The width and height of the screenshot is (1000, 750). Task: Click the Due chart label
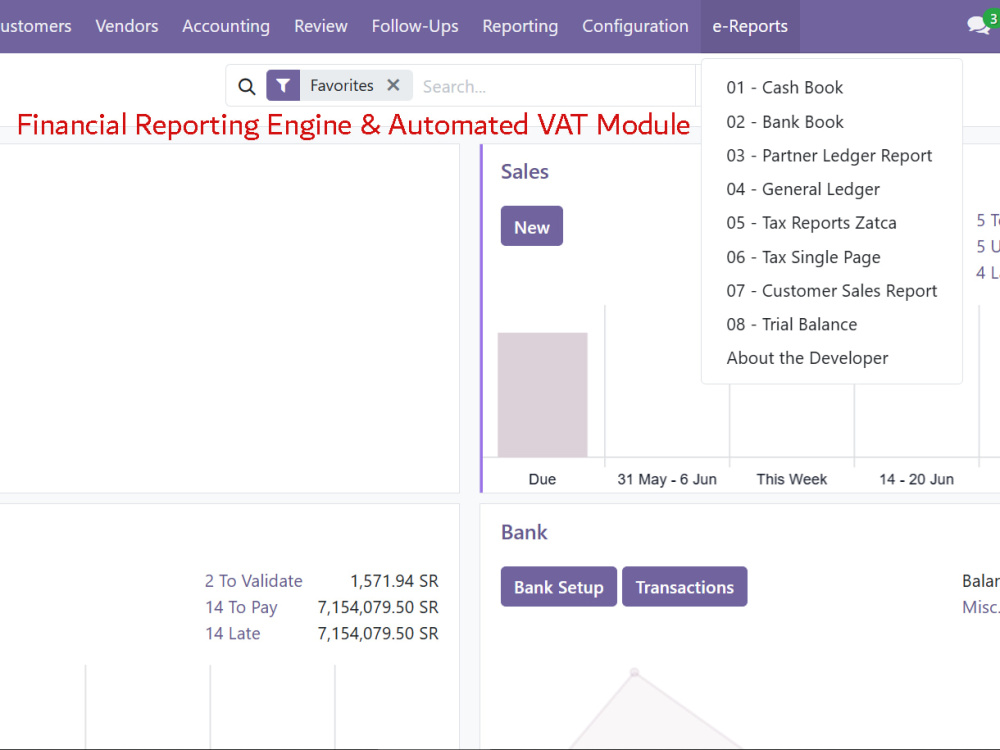tap(542, 479)
